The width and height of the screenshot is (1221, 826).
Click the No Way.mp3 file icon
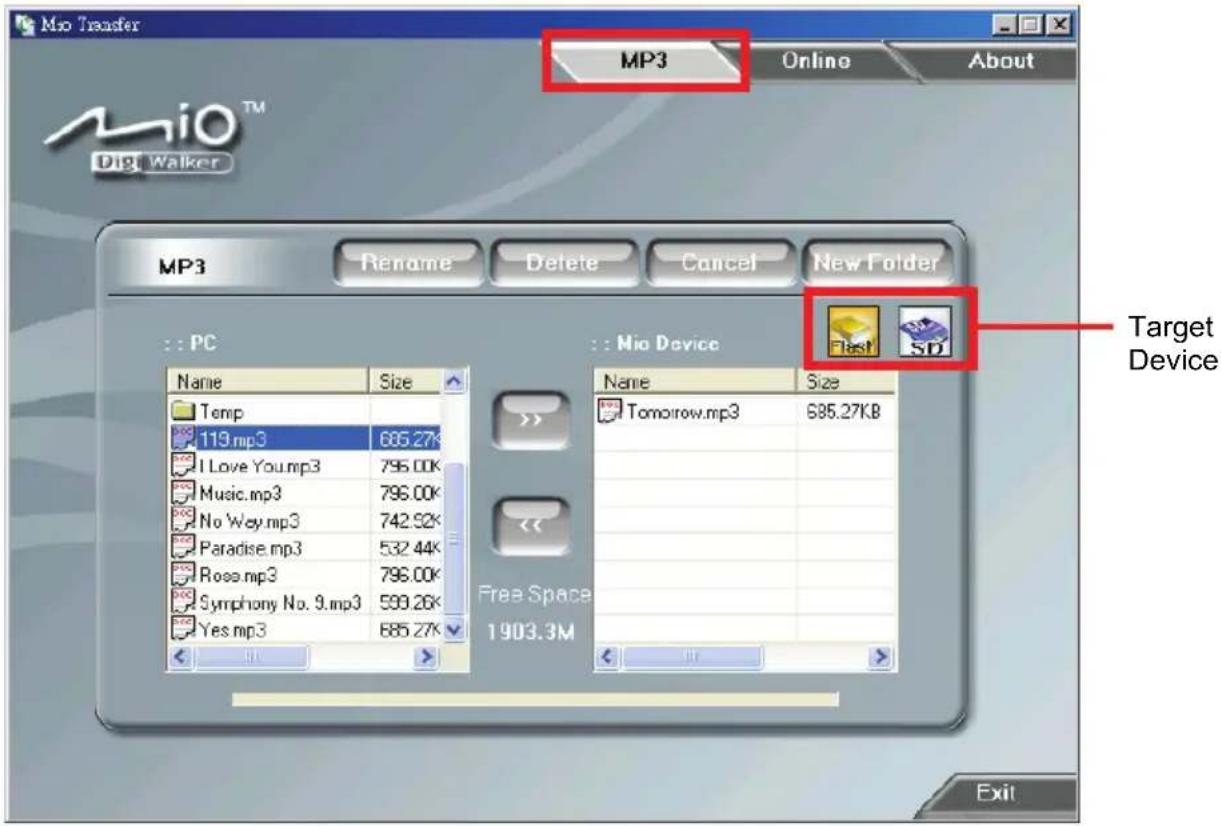coord(185,520)
